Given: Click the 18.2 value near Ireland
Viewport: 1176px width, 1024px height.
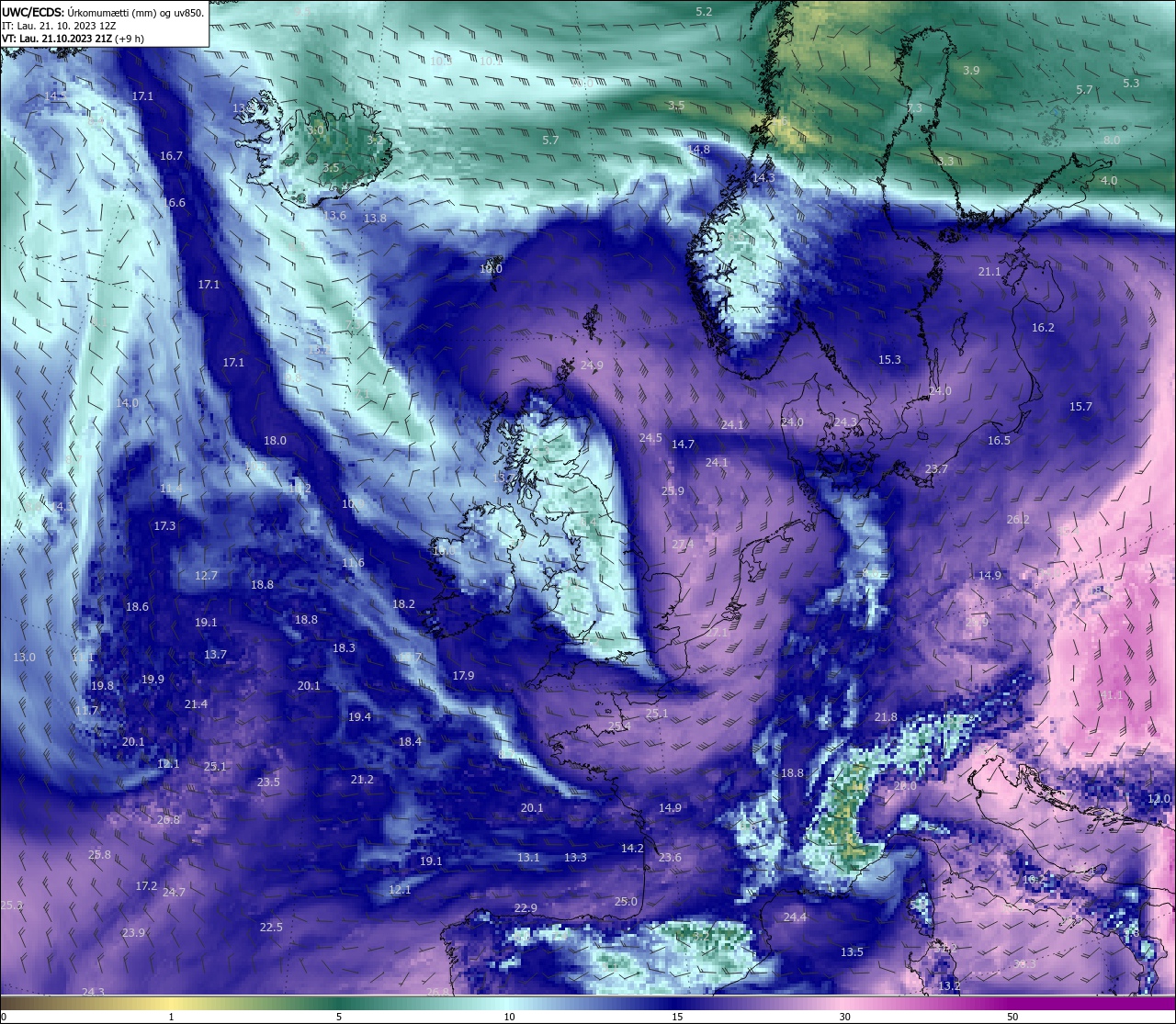Looking at the screenshot, I should click(404, 604).
